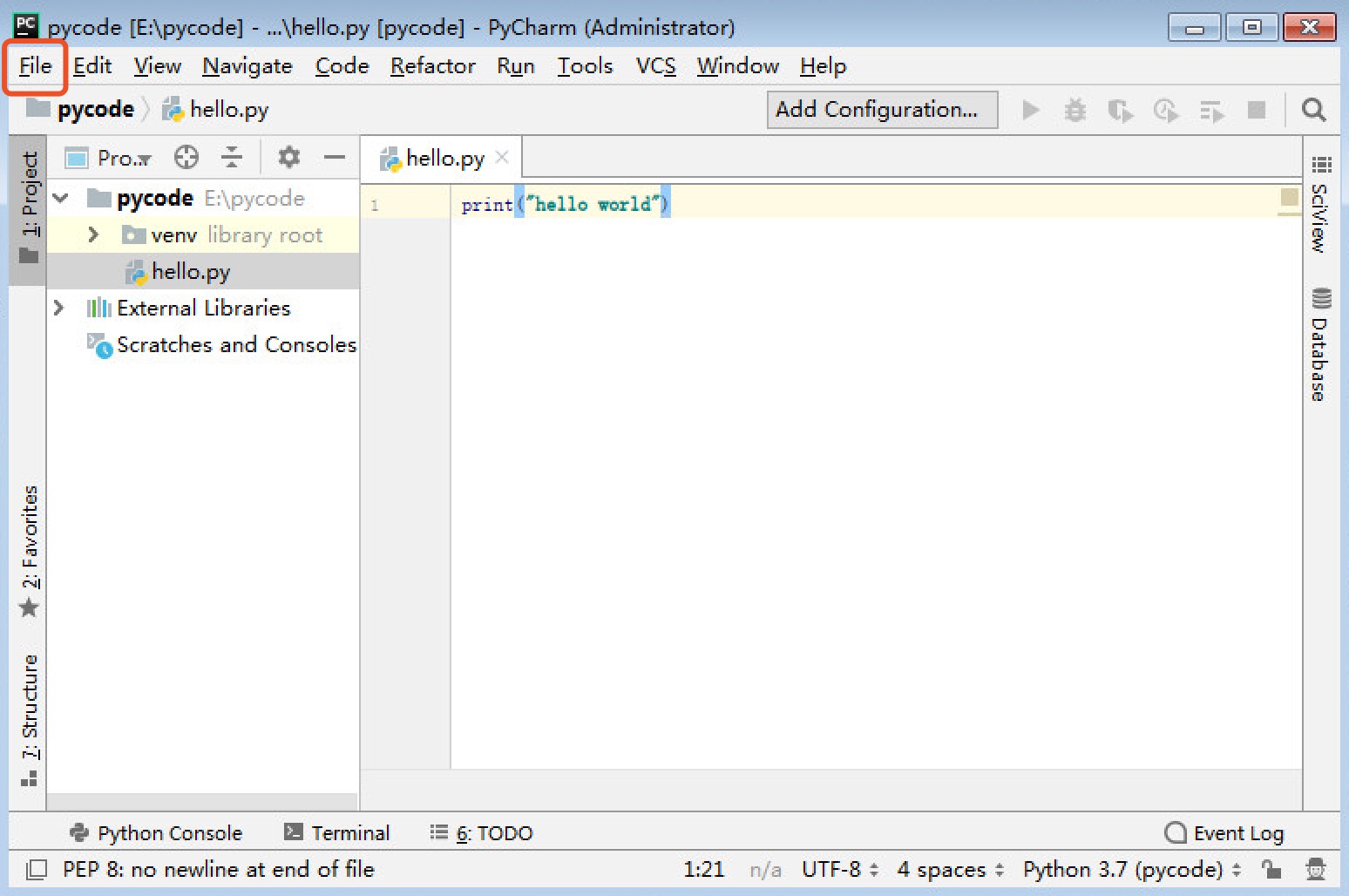The height and width of the screenshot is (896, 1349).
Task: Select Scratches and Consoles node
Action: click(202, 345)
